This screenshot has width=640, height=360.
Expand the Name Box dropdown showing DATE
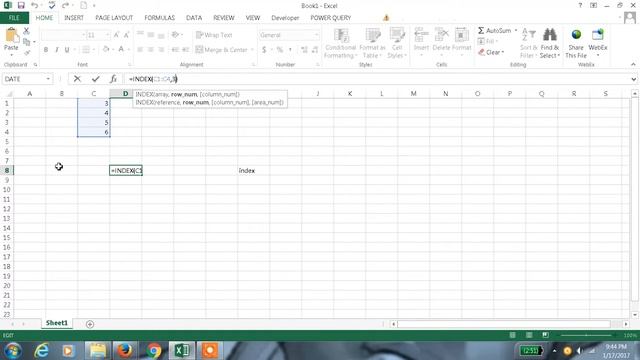point(48,79)
